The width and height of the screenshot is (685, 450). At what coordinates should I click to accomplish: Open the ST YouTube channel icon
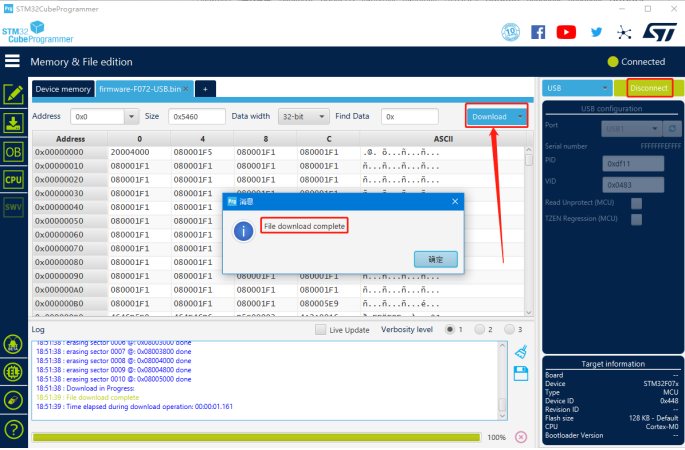[x=566, y=32]
